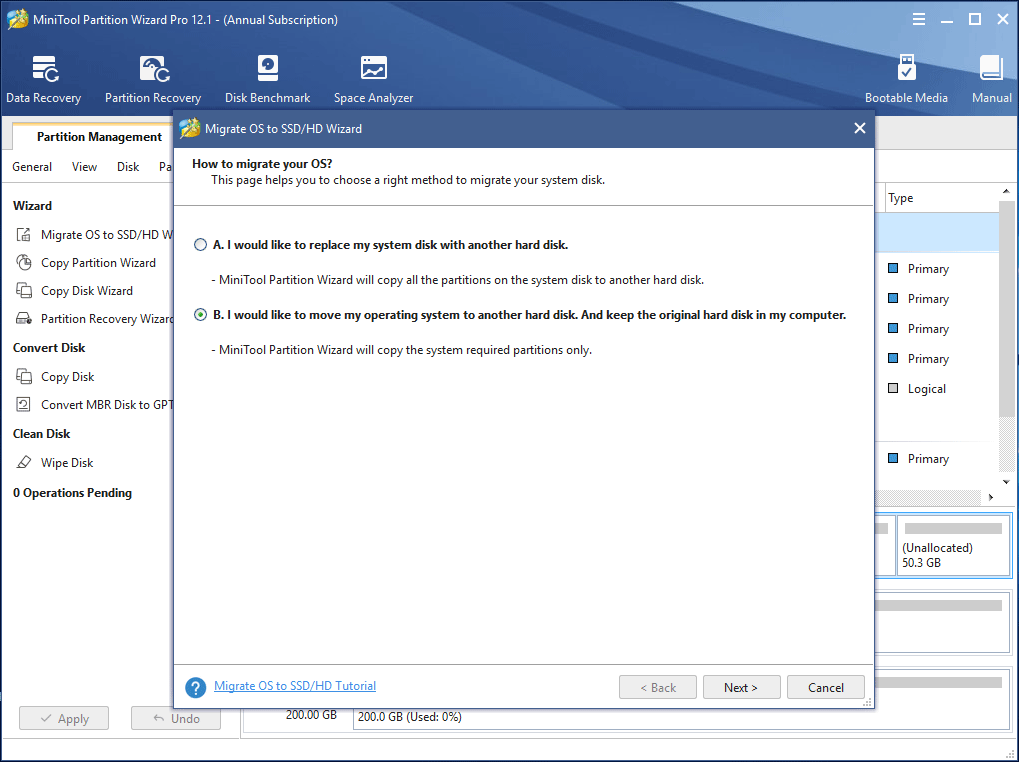
Task: Click the Copy Disk icon under Convert Disk
Action: [23, 377]
